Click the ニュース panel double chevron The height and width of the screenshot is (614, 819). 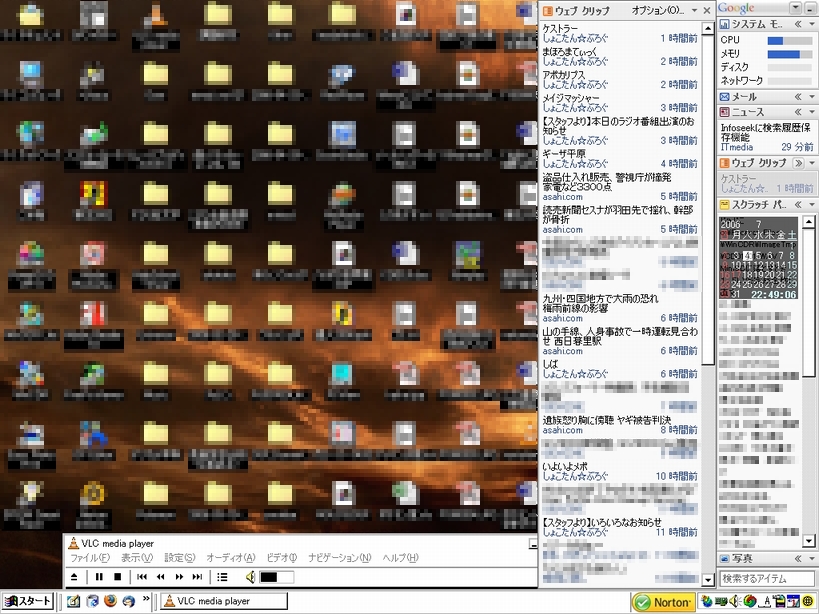click(798, 112)
